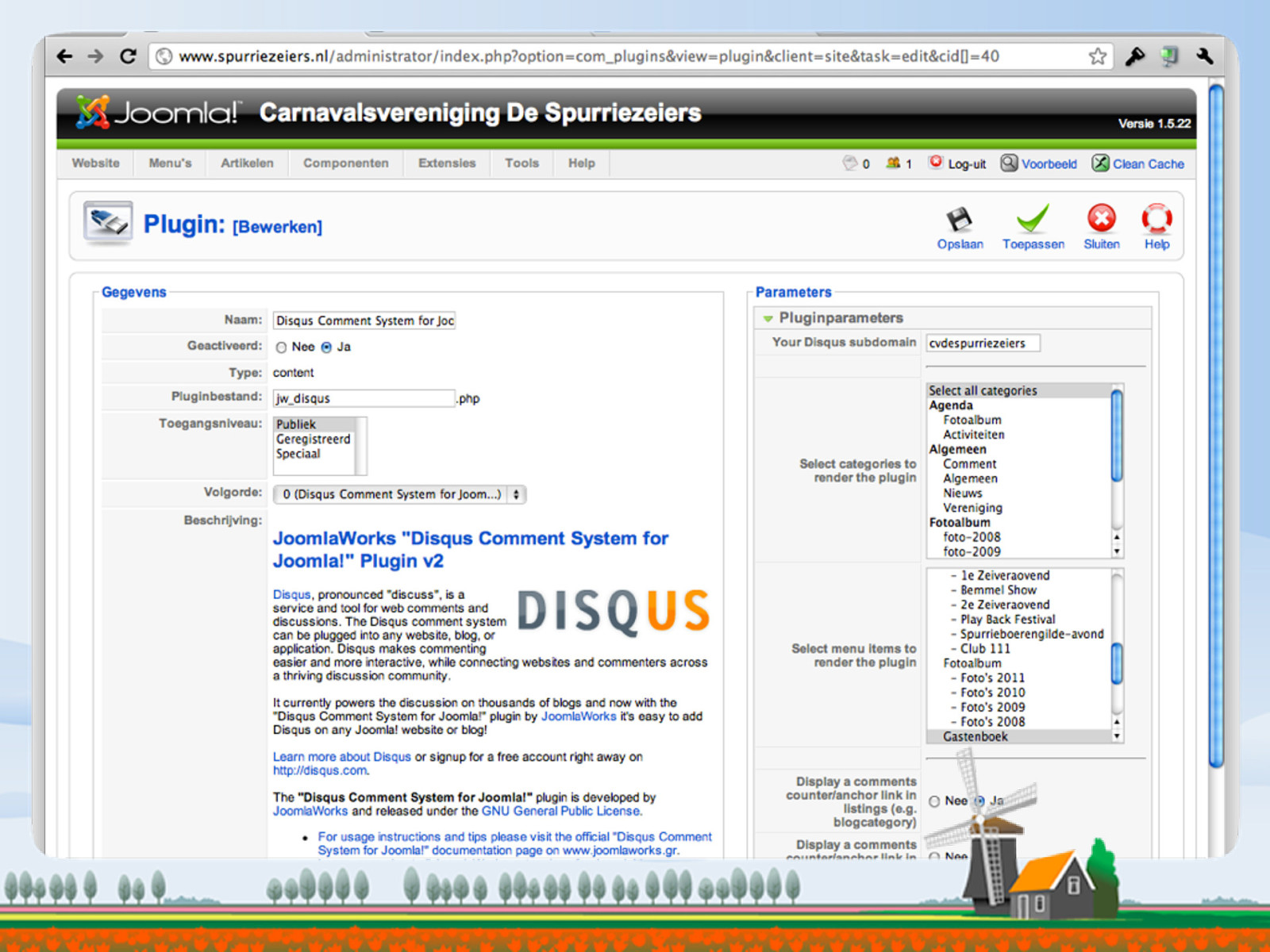Open the Componenten menu
Image resolution: width=1270 pixels, height=952 pixels.
(346, 163)
